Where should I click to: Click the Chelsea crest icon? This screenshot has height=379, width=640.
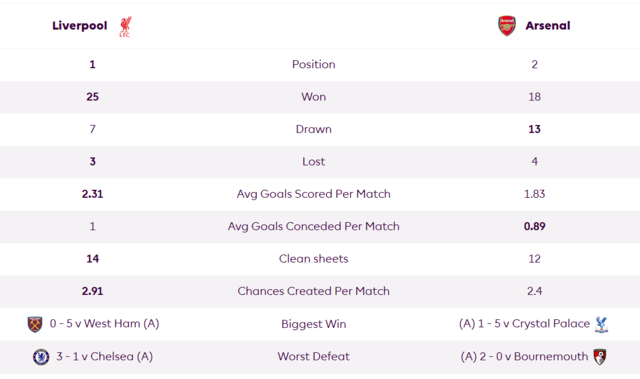(x=41, y=357)
